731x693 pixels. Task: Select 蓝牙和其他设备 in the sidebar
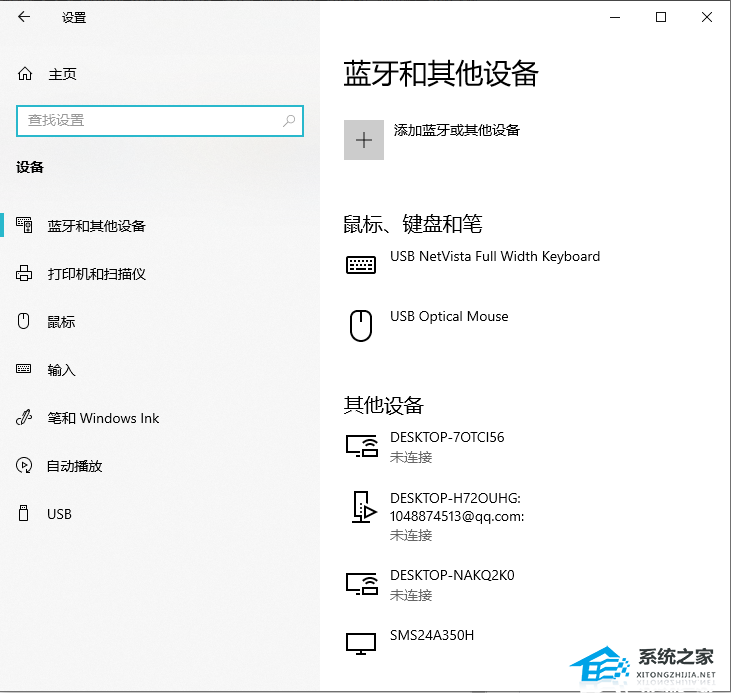(x=97, y=226)
